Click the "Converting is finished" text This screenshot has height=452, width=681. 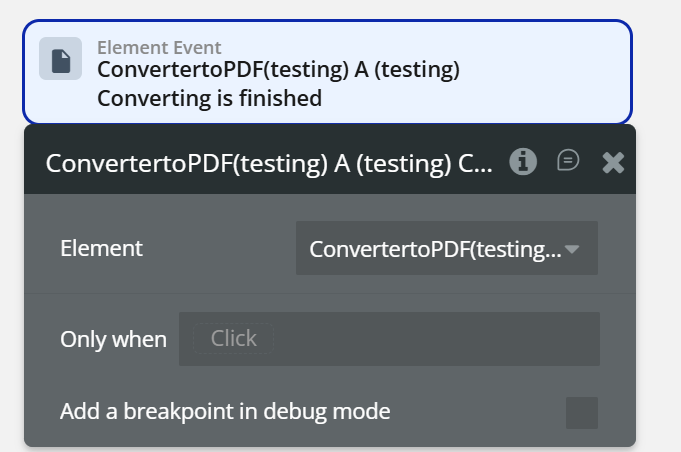209,98
